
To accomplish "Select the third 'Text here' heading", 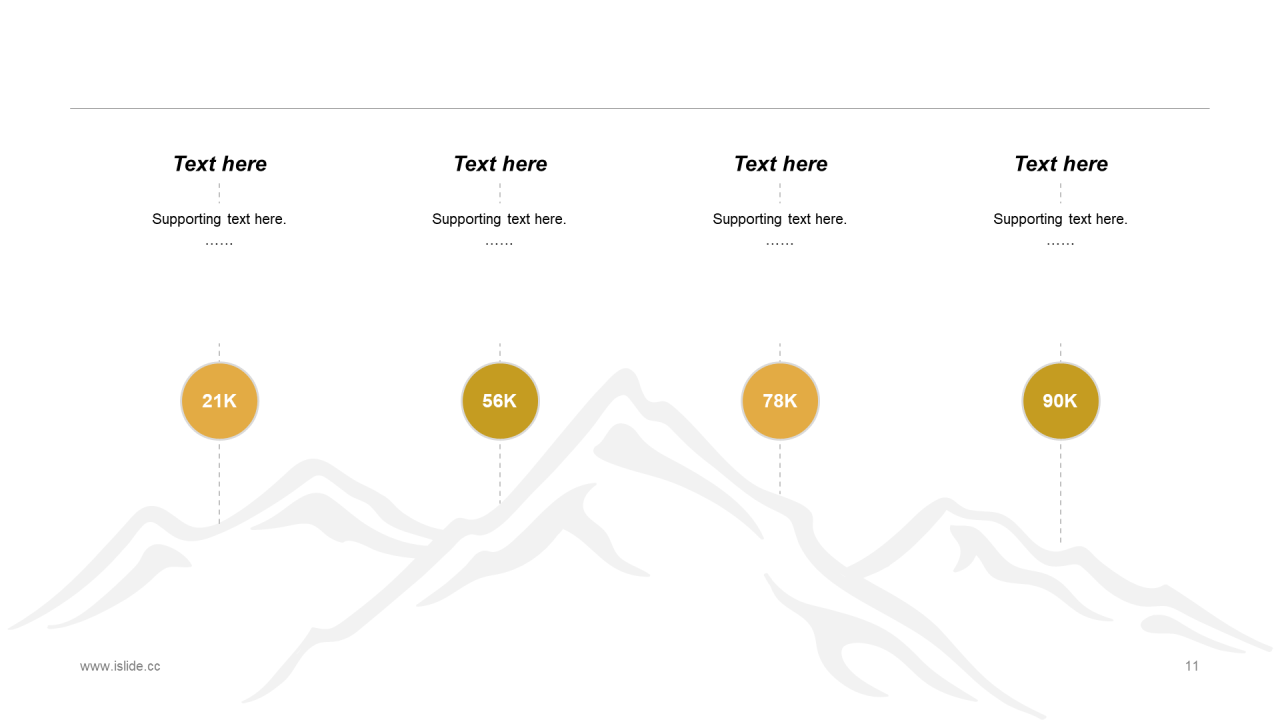I will [780, 164].
